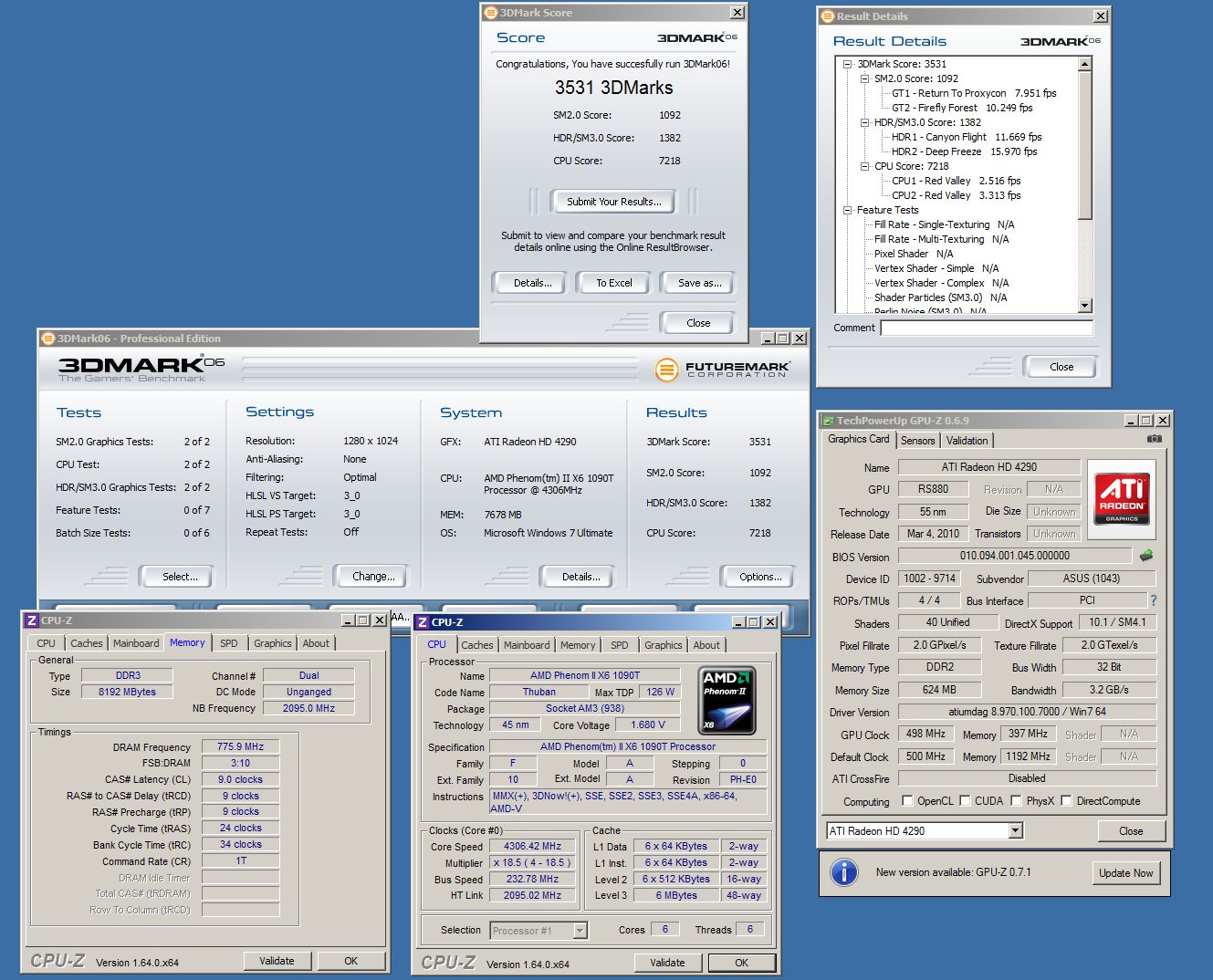Click the Driver Version atiumdag value
Image resolution: width=1213 pixels, height=980 pixels.
point(1027,712)
